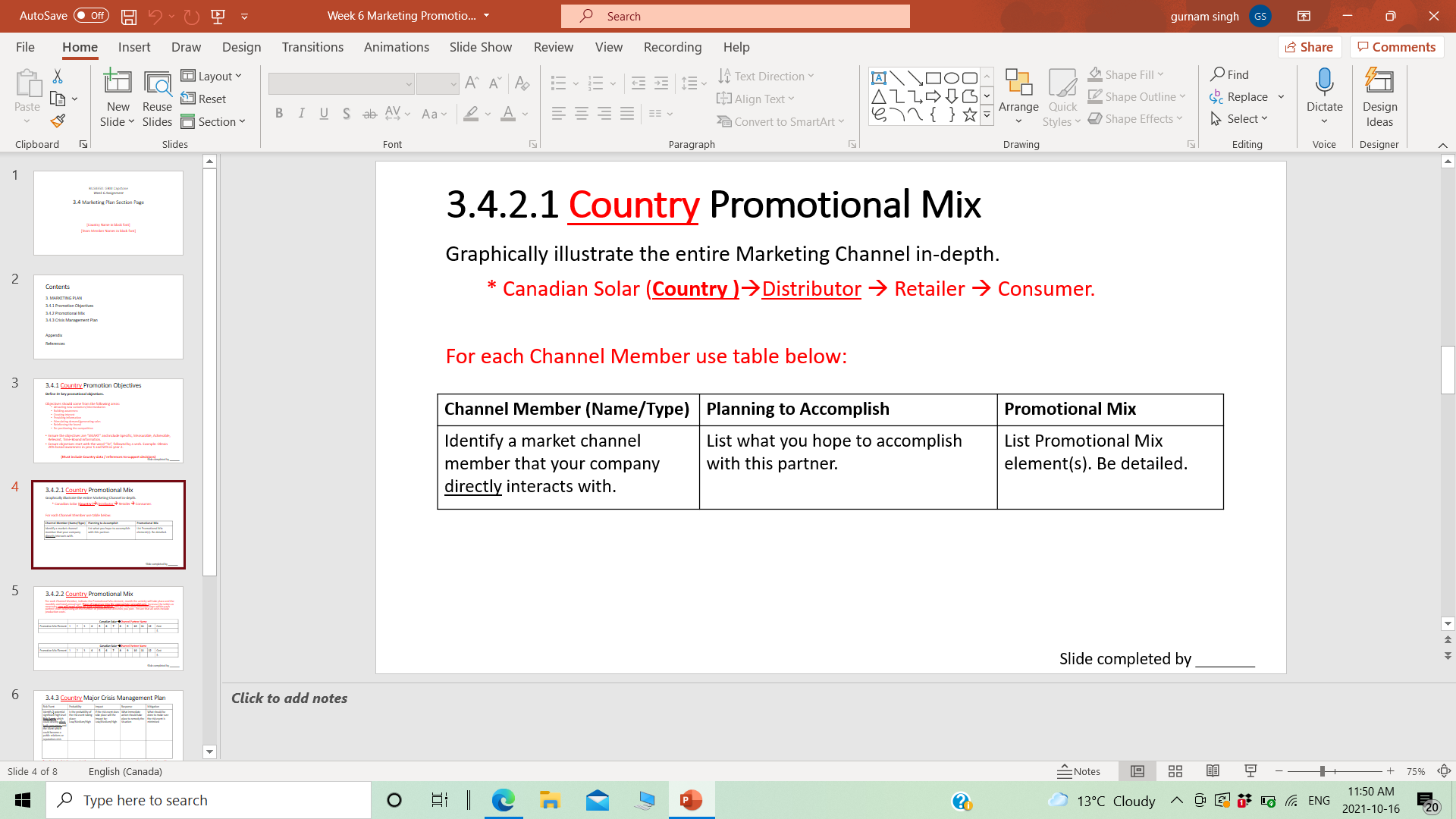Toggle left text alignment

(x=559, y=114)
